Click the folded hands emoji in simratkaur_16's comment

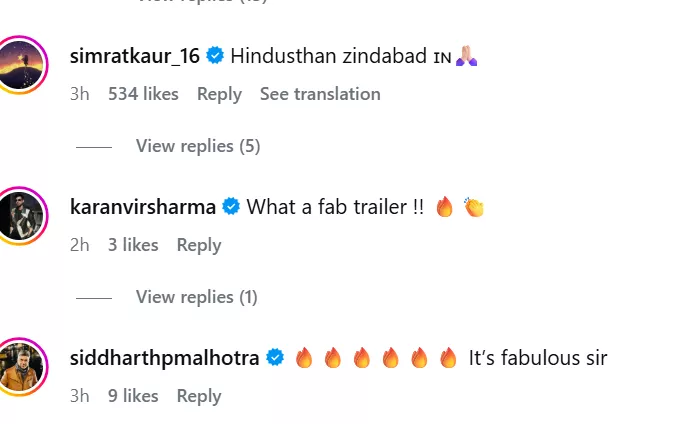coord(467,57)
